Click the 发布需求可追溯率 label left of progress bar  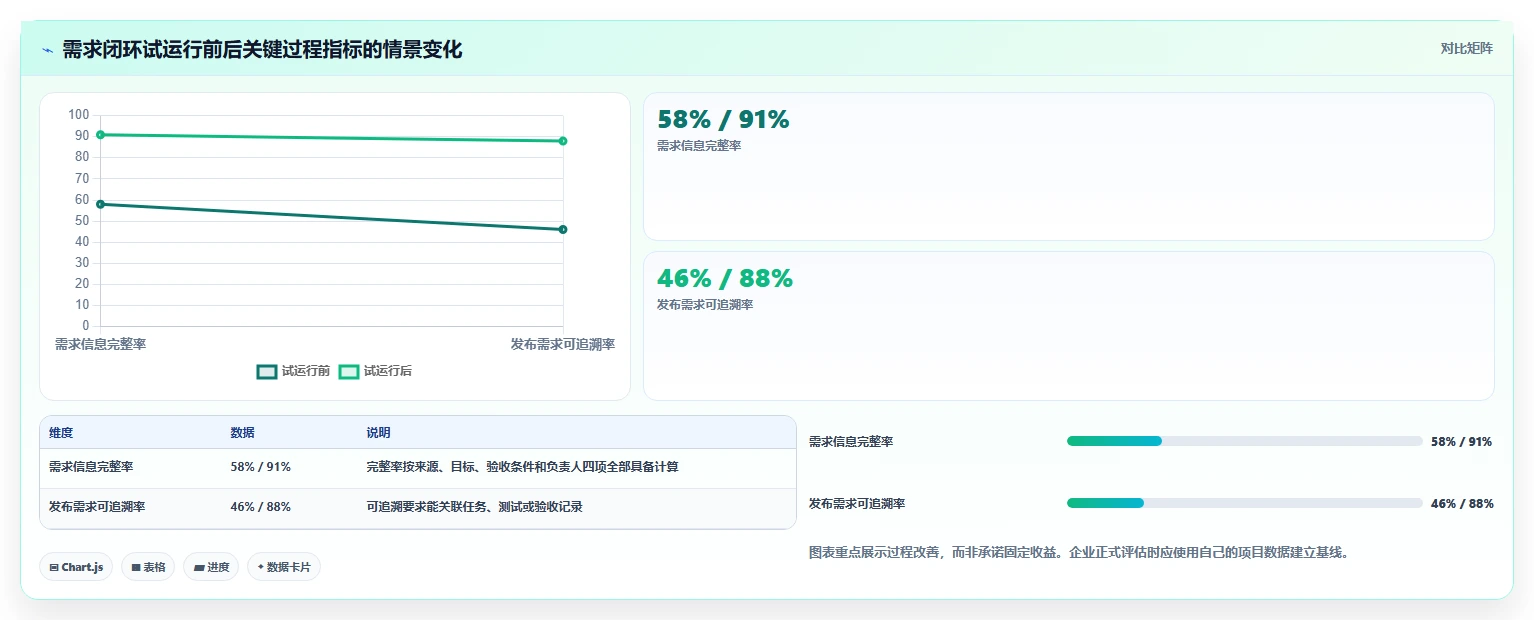pyautogui.click(x=857, y=503)
